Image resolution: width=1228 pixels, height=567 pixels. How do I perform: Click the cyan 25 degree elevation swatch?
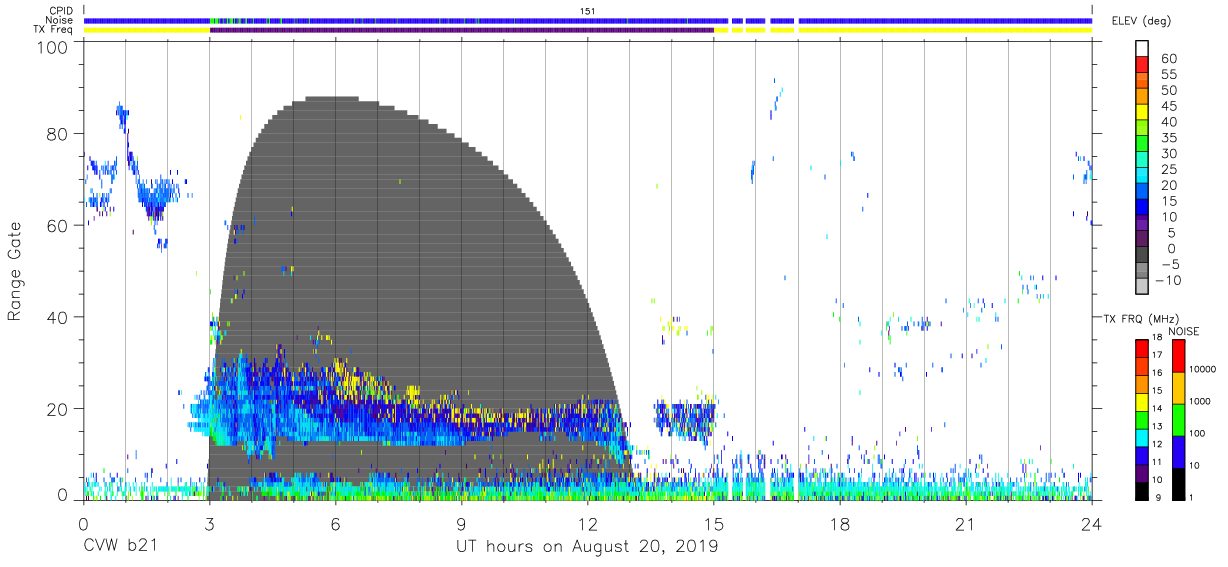(x=1141, y=161)
